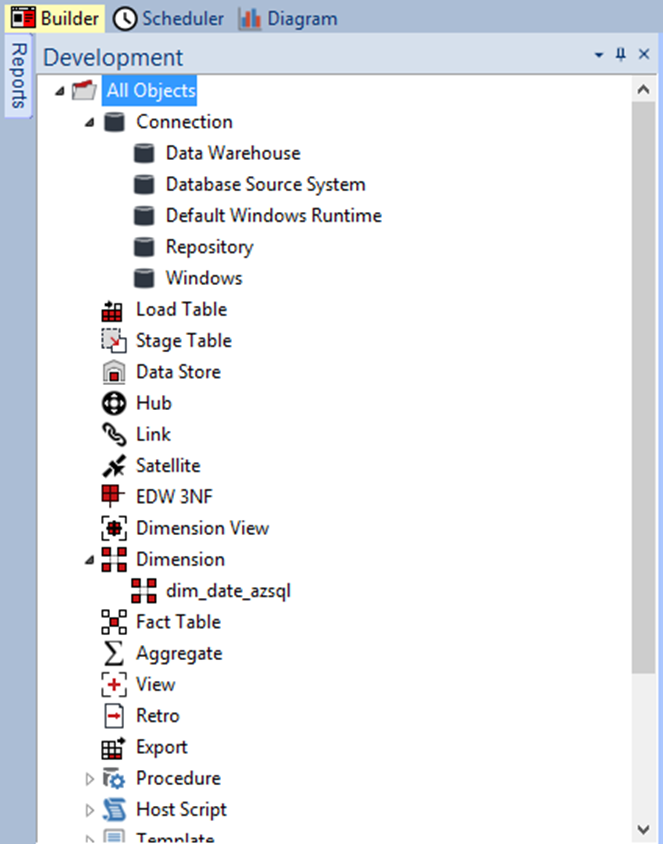Select the Satellite icon

[x=114, y=466]
